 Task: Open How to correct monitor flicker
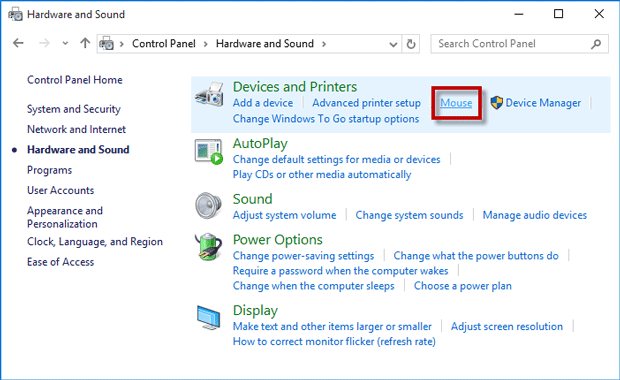(x=334, y=342)
